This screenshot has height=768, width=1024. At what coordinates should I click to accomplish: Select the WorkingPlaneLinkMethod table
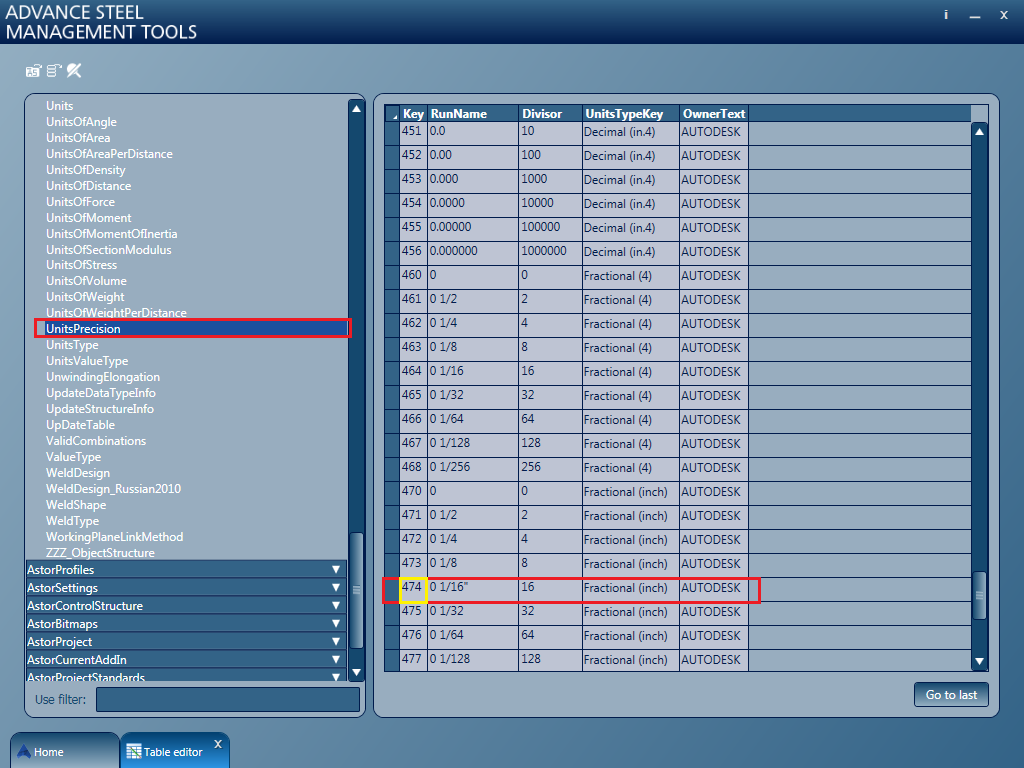click(114, 537)
